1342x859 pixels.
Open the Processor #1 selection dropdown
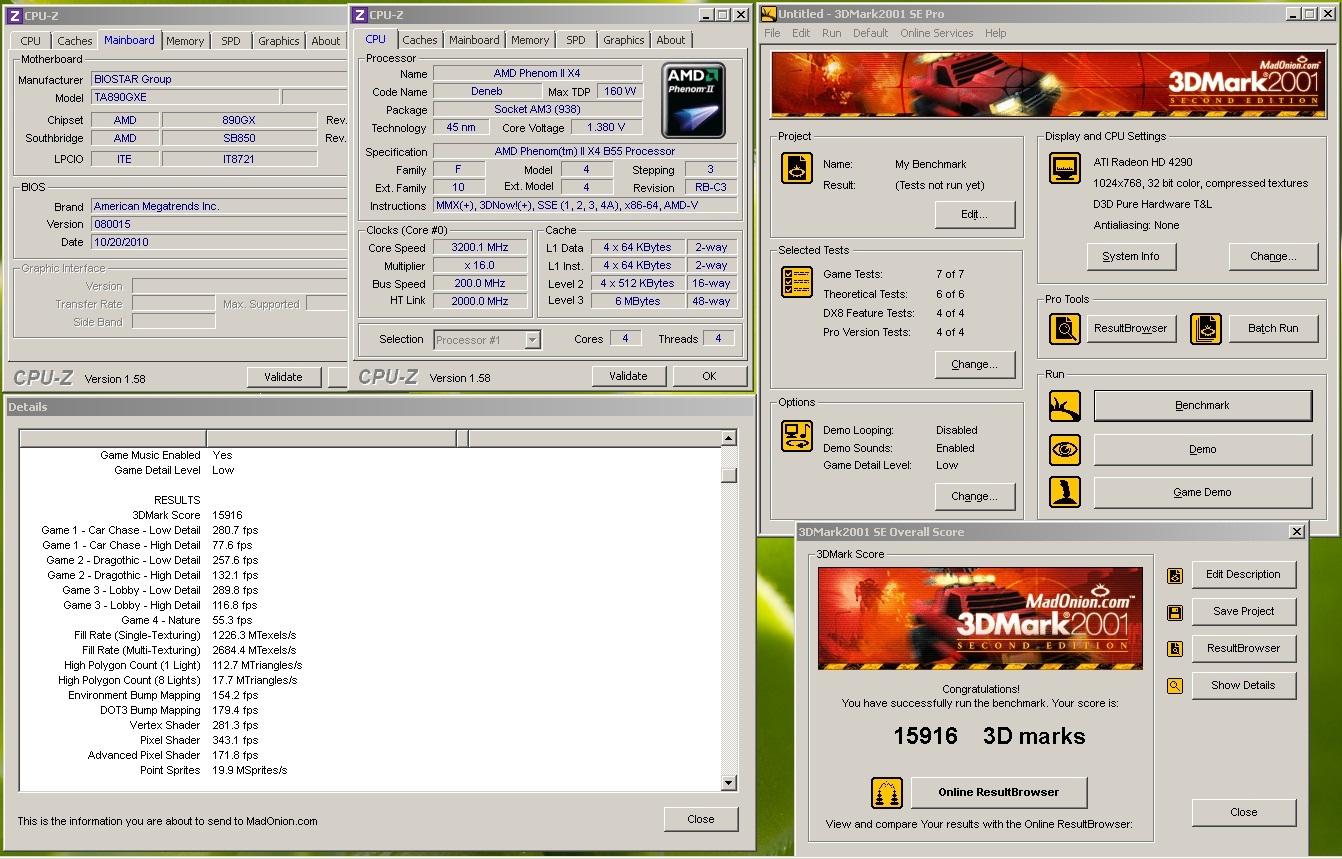532,340
